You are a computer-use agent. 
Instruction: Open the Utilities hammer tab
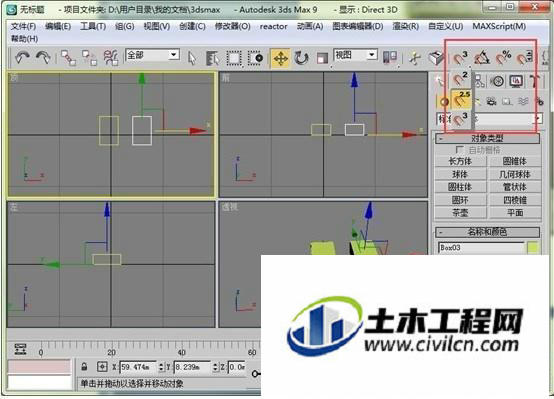point(534,82)
